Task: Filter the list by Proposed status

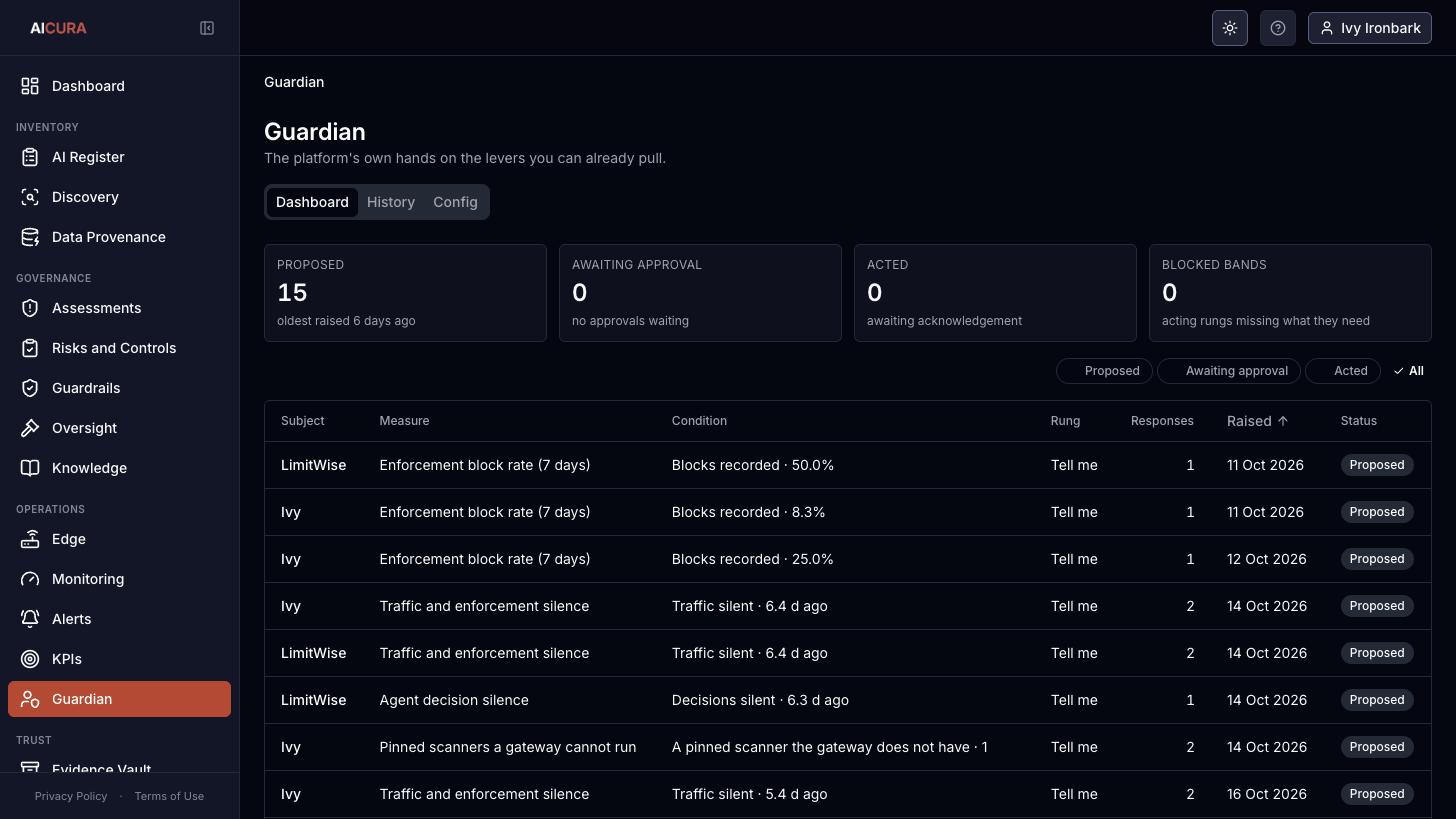Action: [x=1104, y=371]
